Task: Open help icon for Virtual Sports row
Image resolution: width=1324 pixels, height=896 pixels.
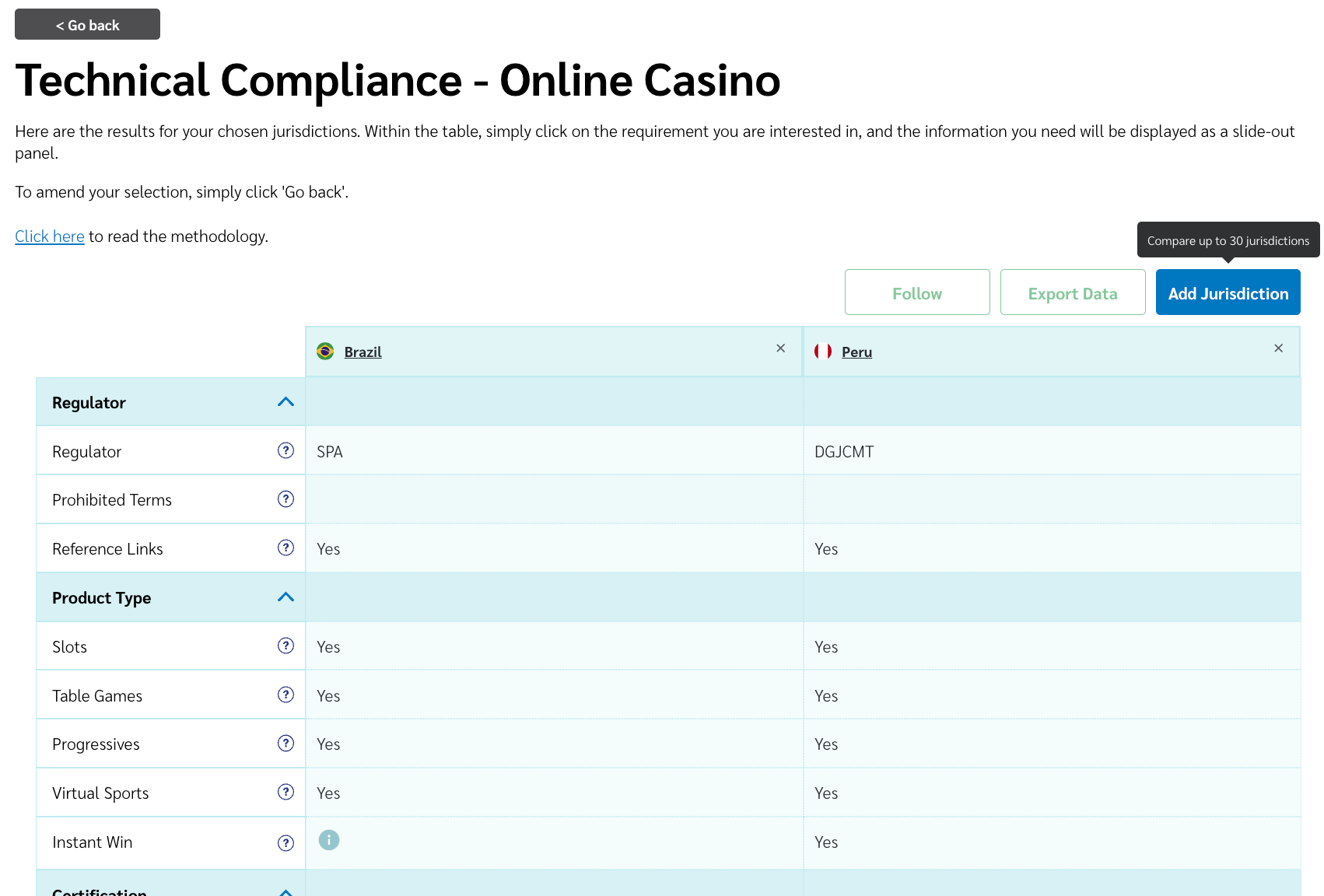Action: pos(285,792)
